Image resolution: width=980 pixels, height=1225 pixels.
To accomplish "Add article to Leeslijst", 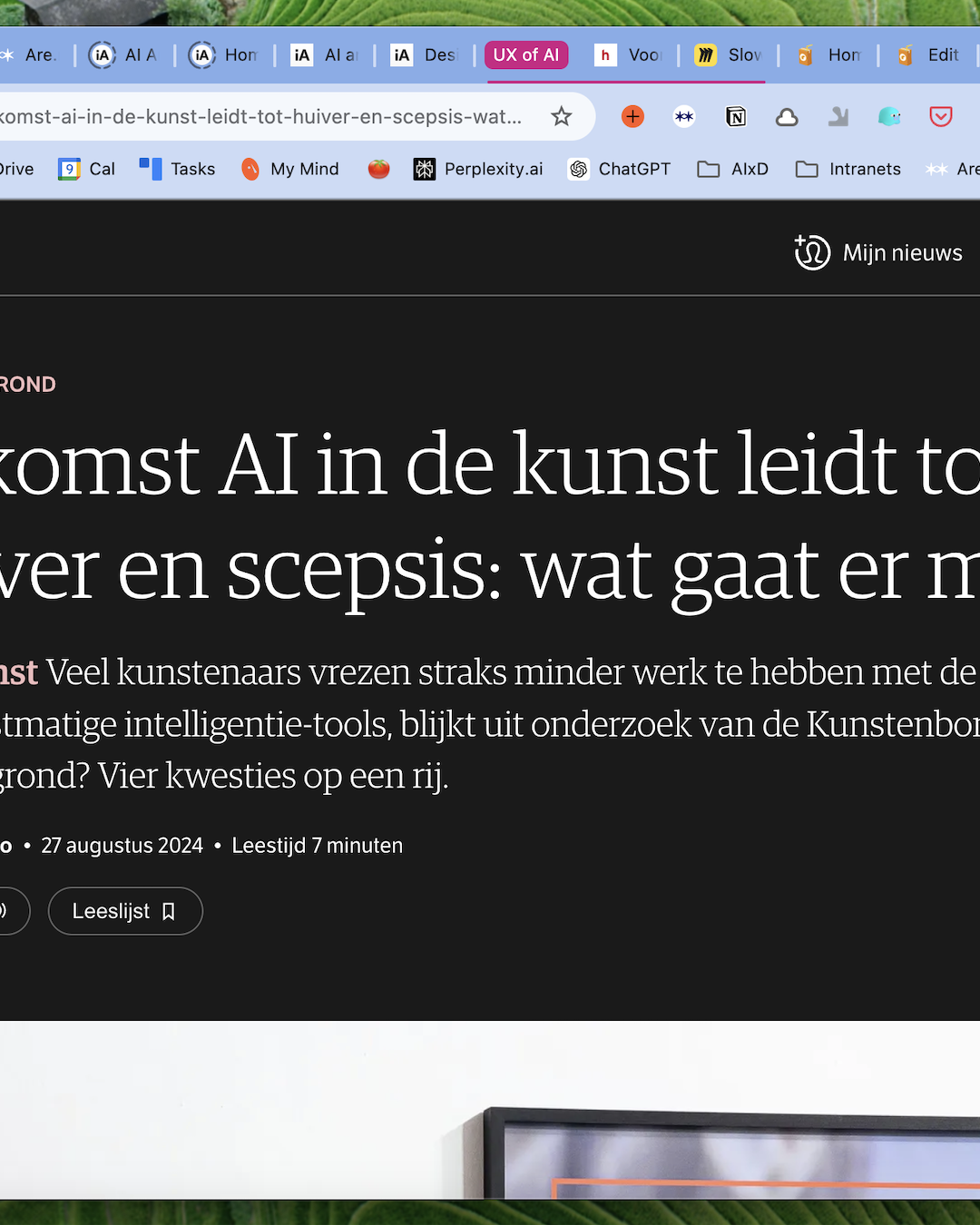I will [x=125, y=911].
